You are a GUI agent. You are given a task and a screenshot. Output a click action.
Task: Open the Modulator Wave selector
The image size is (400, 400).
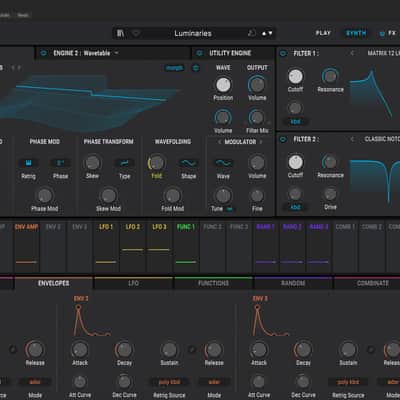[223, 163]
